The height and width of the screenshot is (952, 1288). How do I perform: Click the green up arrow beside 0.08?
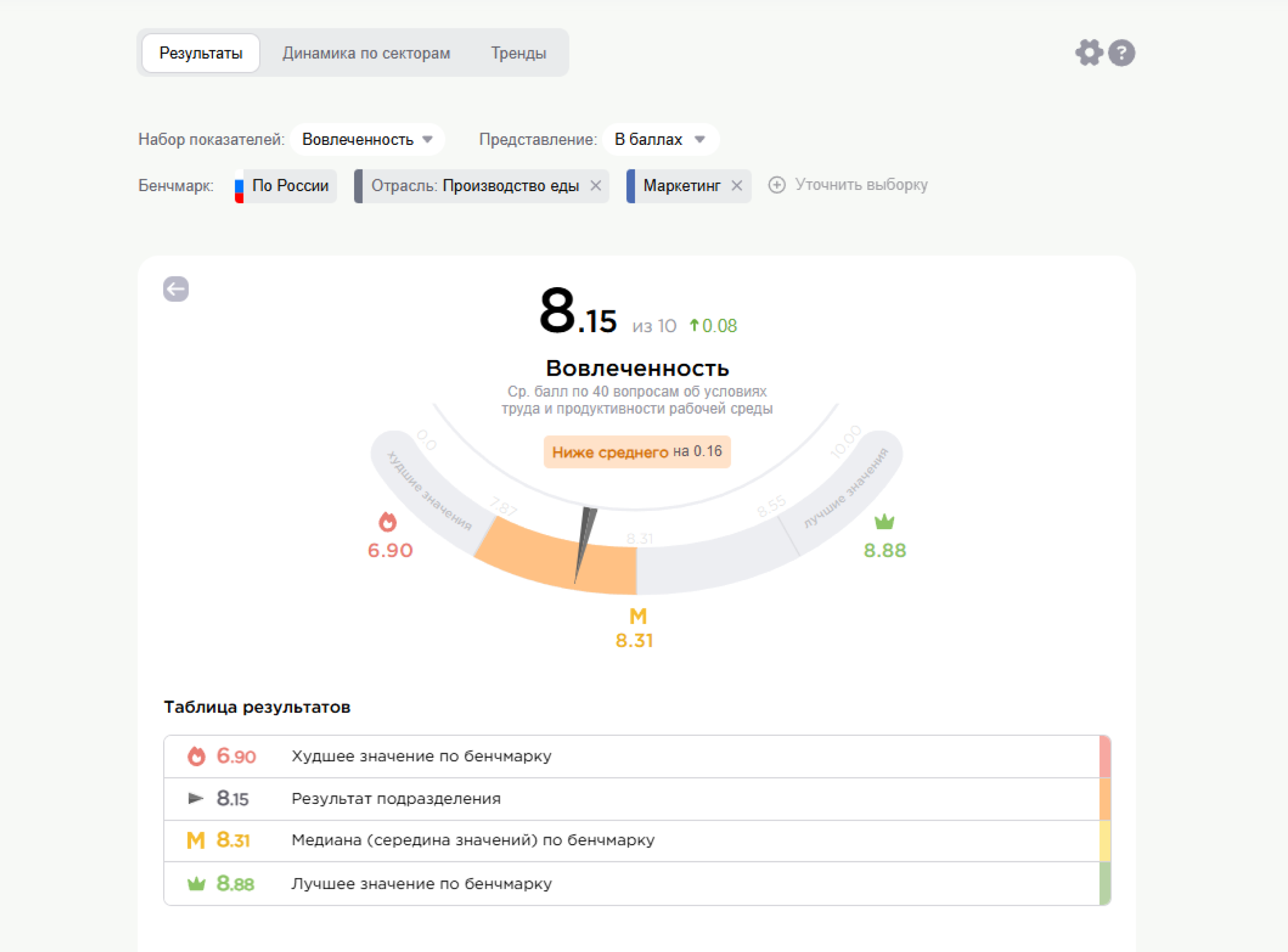coord(694,326)
